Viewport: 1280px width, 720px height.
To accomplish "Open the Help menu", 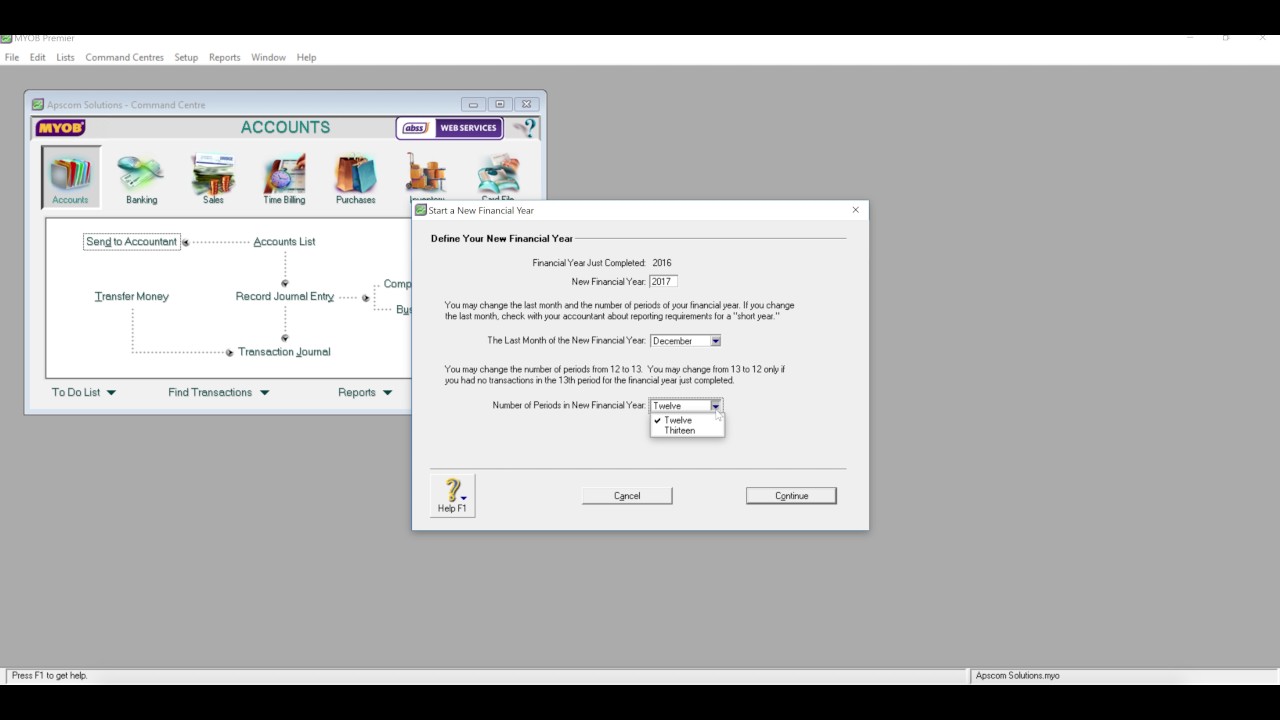I will coord(306,57).
